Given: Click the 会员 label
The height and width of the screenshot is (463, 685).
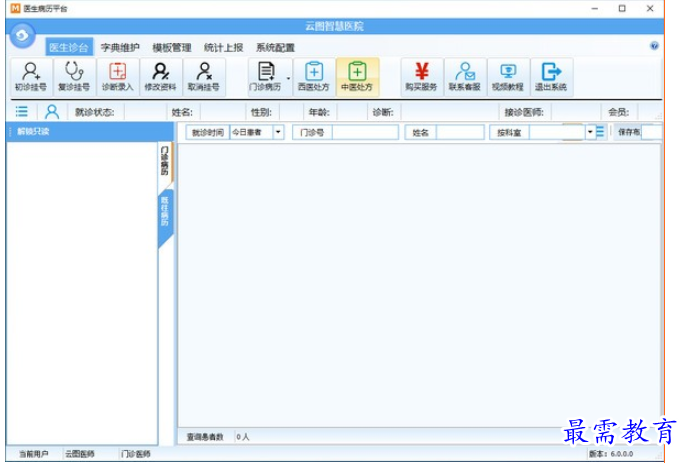Looking at the screenshot, I should tap(619, 112).
